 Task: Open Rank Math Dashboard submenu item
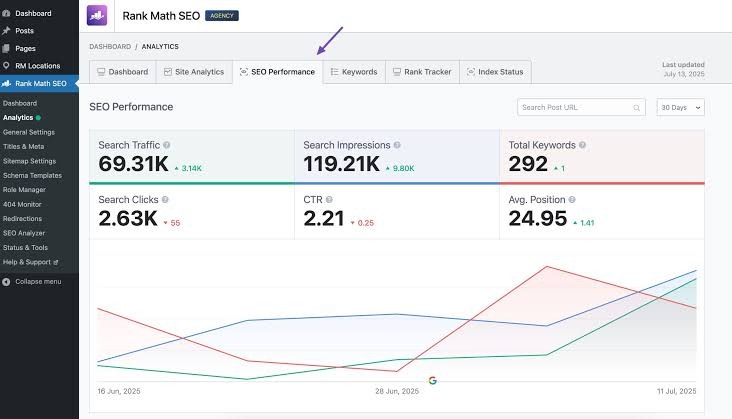click(x=20, y=103)
